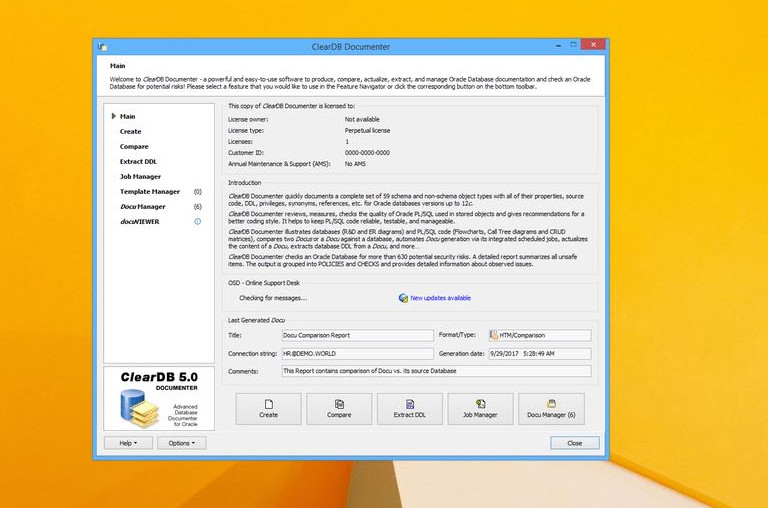Click the Format/Type field value HTM/Comparison
This screenshot has height=508, width=768.
pyautogui.click(x=540, y=335)
